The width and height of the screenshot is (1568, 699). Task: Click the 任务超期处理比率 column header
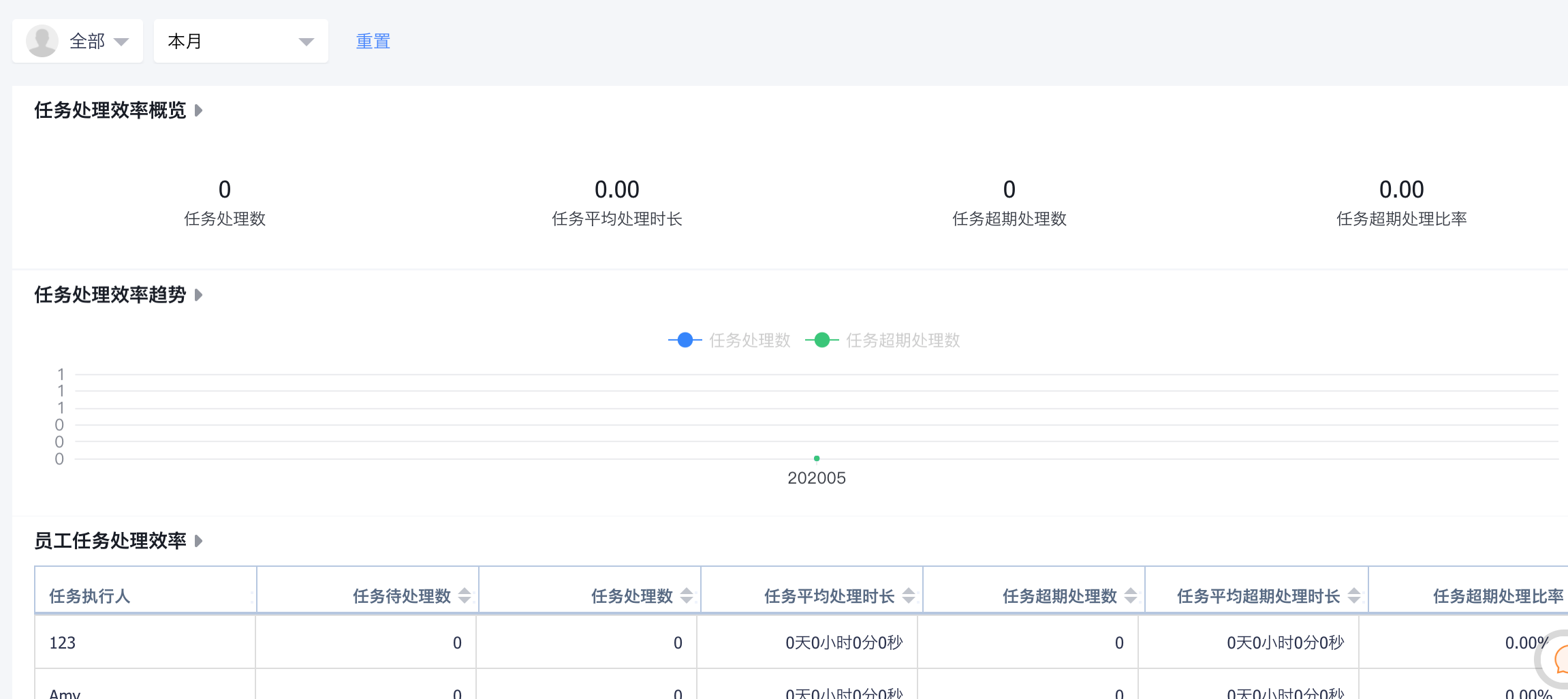tap(1498, 596)
